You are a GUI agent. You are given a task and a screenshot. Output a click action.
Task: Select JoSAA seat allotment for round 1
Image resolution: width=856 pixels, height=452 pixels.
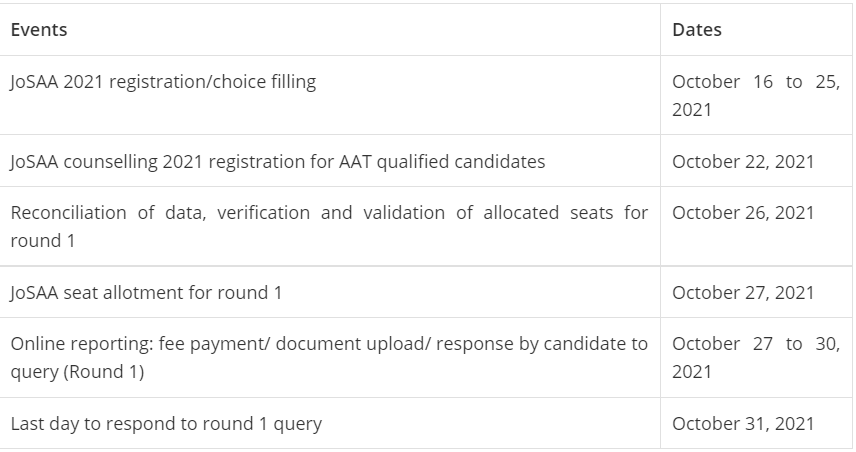coord(146,293)
